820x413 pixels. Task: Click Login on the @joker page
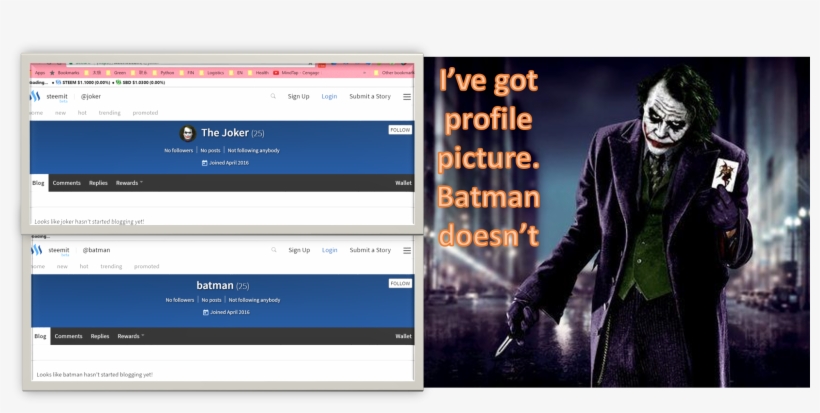(x=329, y=96)
